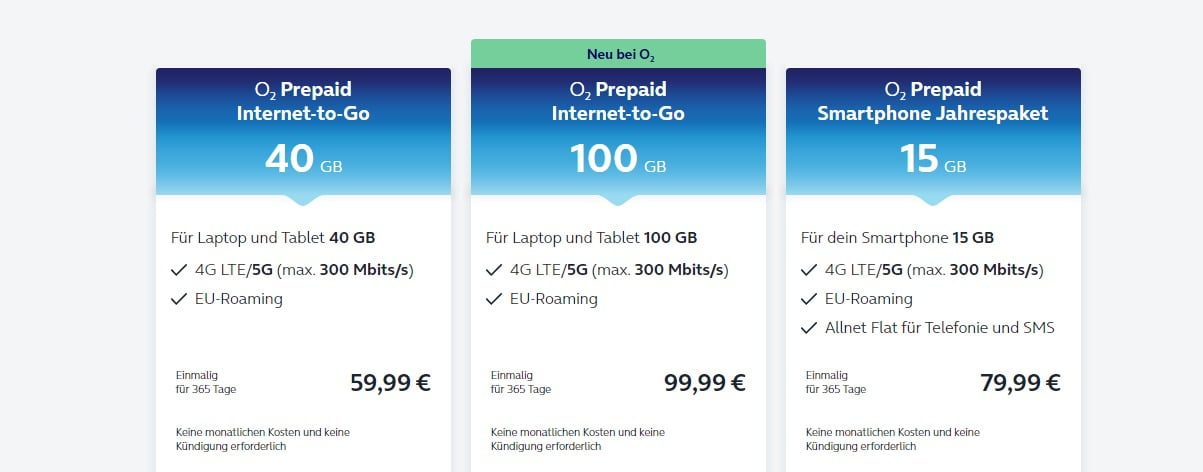Viewport: 1203px width, 472px height.
Task: Select the Internet-to-Go 40 GB card header
Action: point(303,131)
